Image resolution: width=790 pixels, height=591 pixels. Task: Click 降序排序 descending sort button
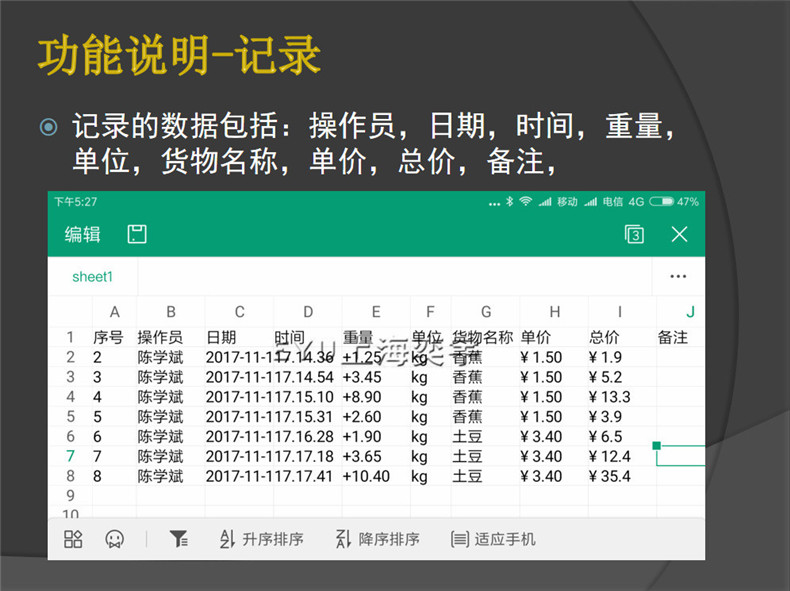point(377,539)
